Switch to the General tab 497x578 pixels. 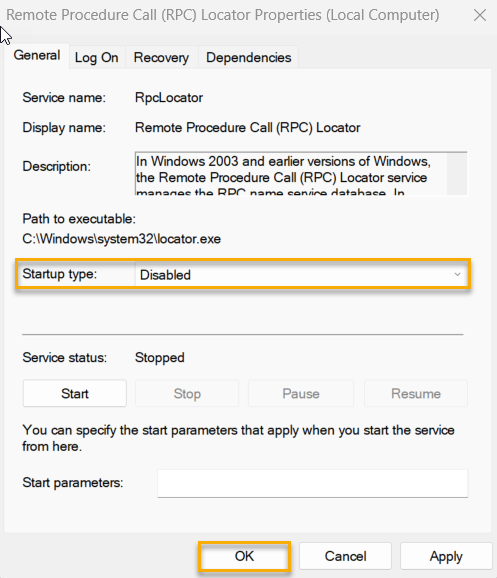pyautogui.click(x=37, y=56)
